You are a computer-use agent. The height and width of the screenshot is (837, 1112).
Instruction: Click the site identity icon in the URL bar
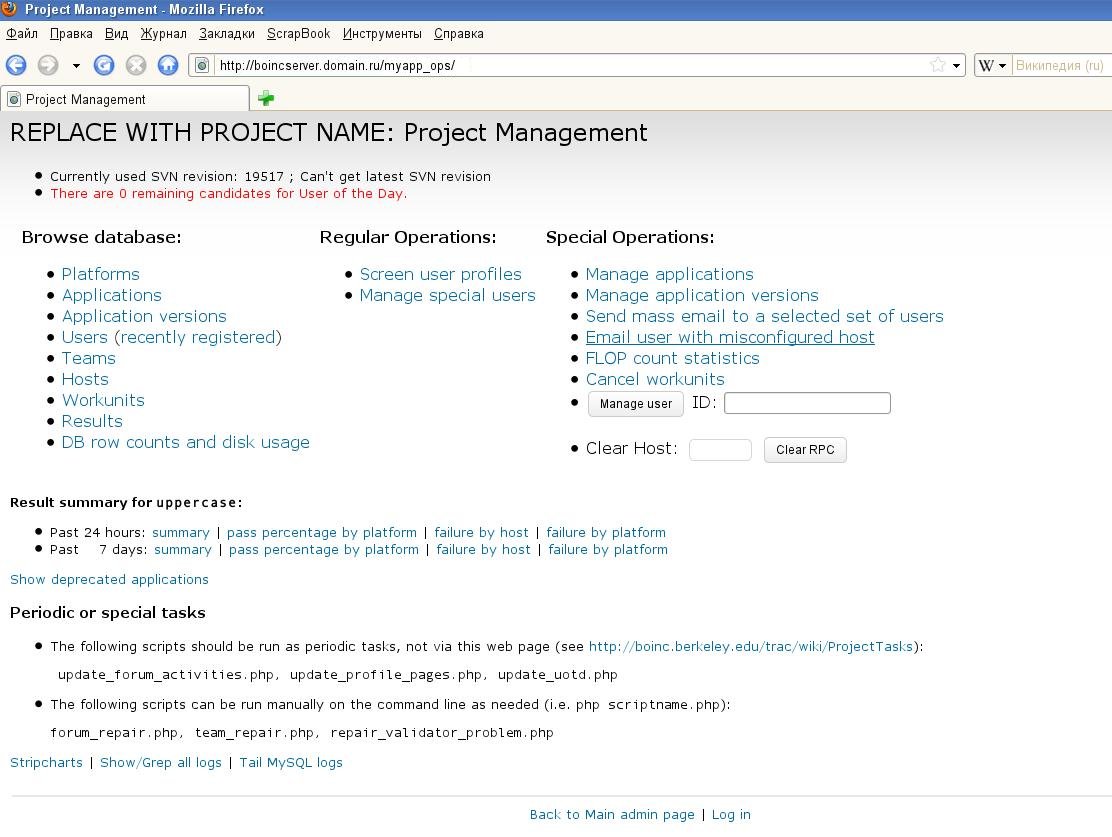pos(202,65)
